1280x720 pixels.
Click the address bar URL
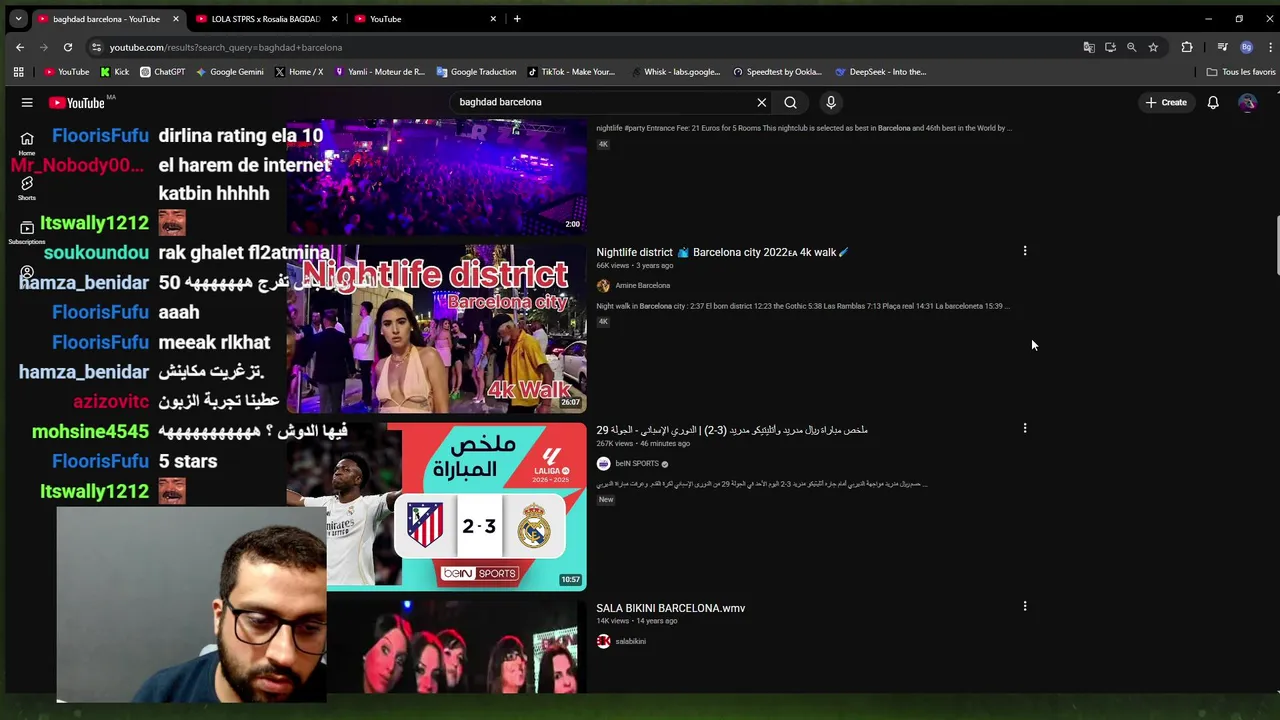click(x=226, y=47)
